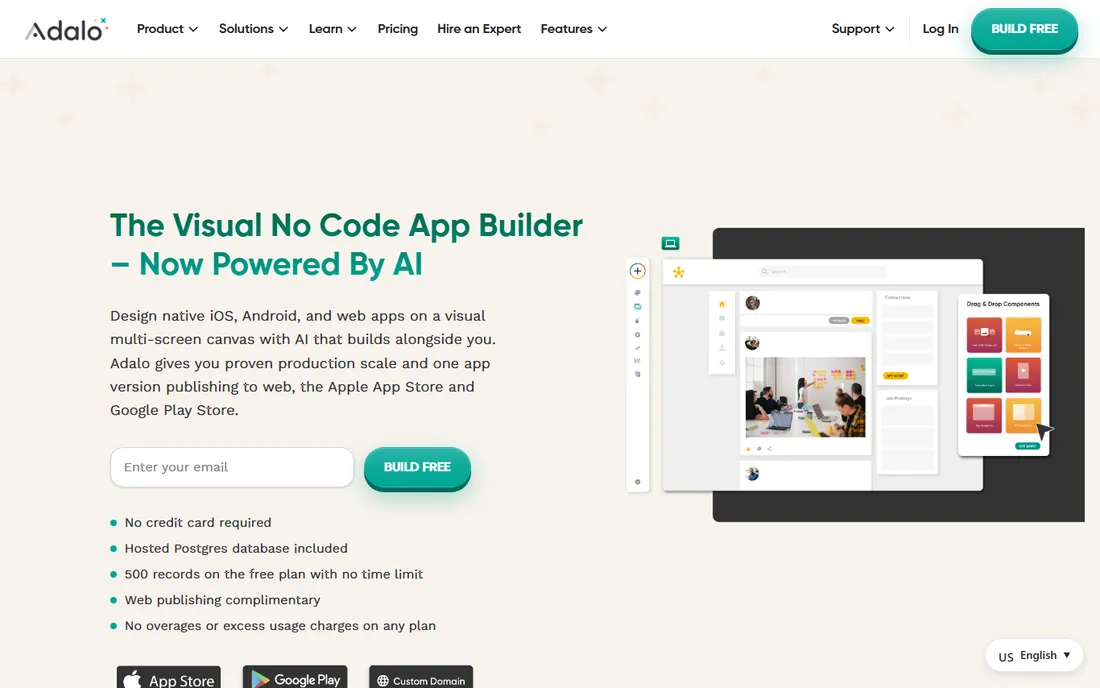Open the Product dropdown menu
Screen dimensions: 1100x688
click(x=167, y=29)
